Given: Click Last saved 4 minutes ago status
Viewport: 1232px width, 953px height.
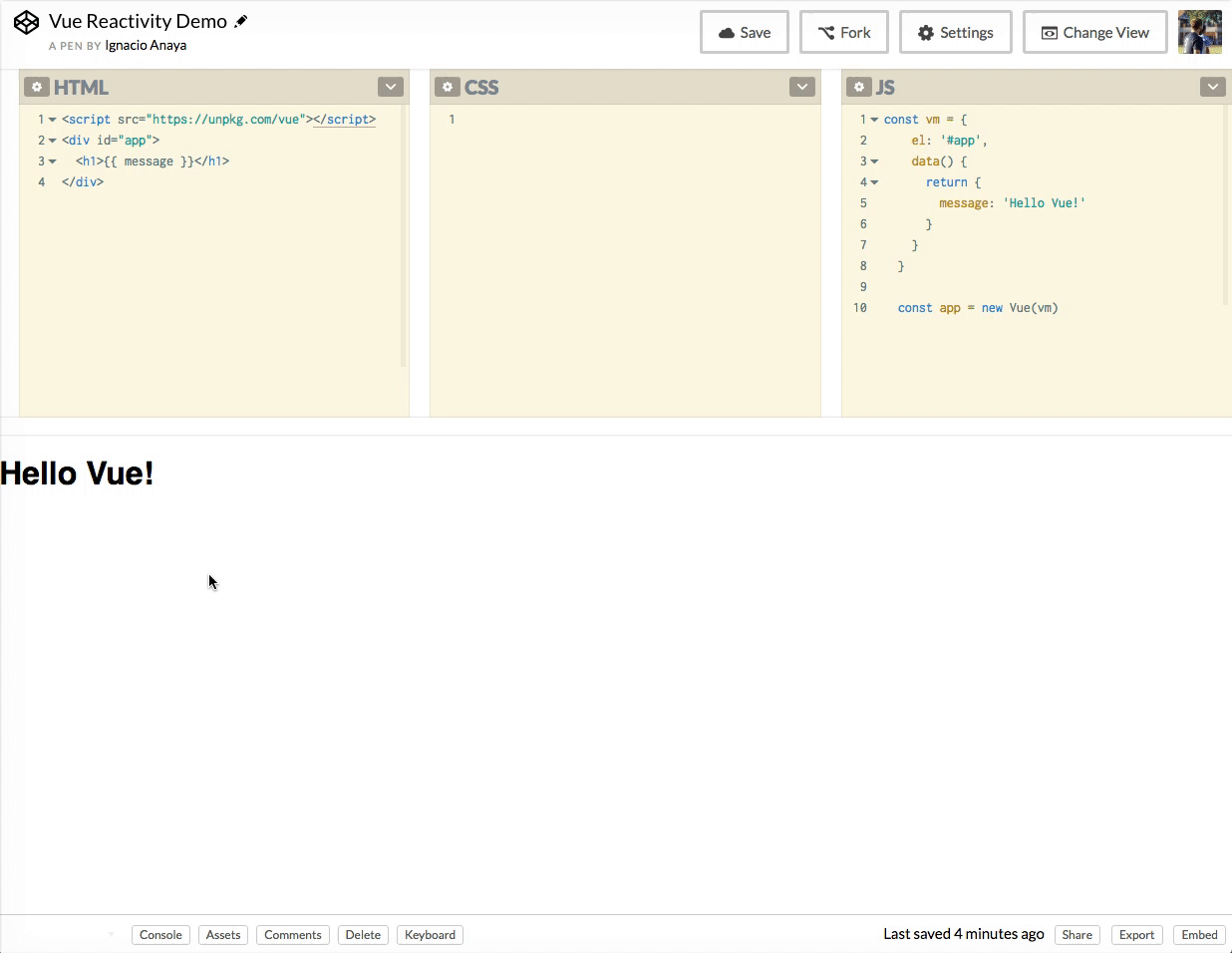Looking at the screenshot, I should 964,934.
